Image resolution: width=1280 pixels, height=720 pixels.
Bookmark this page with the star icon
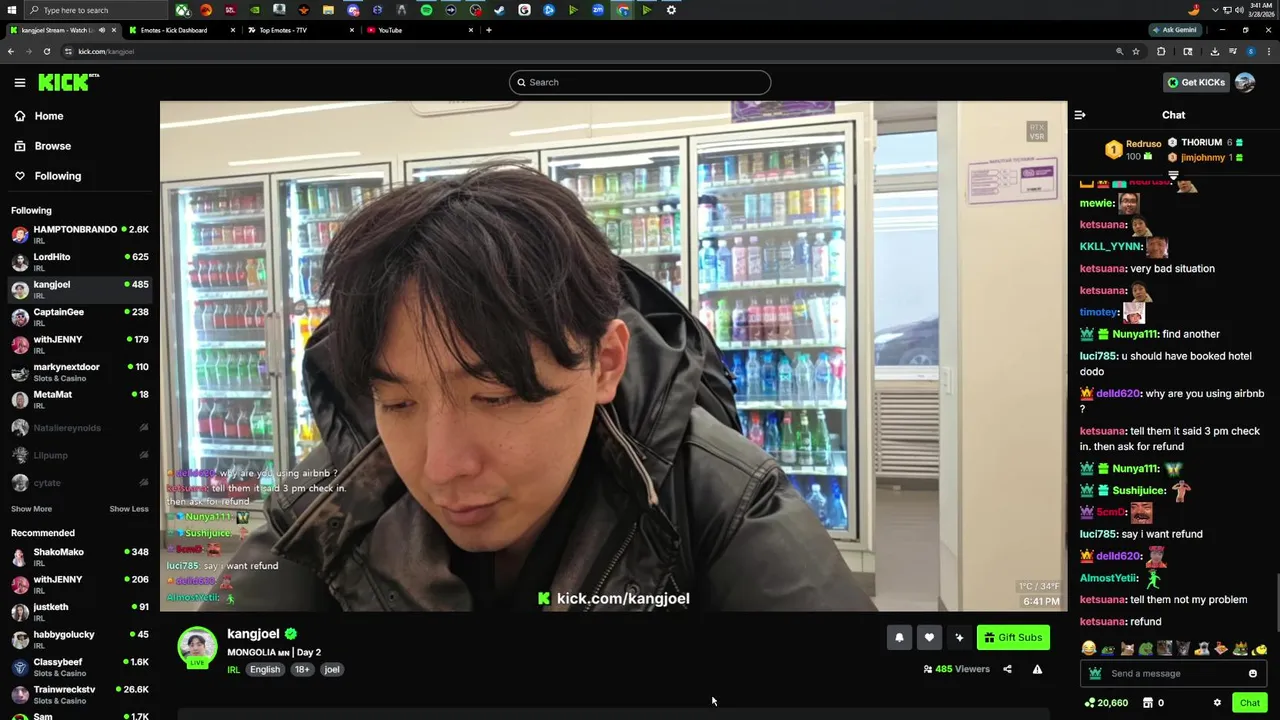(x=1136, y=51)
